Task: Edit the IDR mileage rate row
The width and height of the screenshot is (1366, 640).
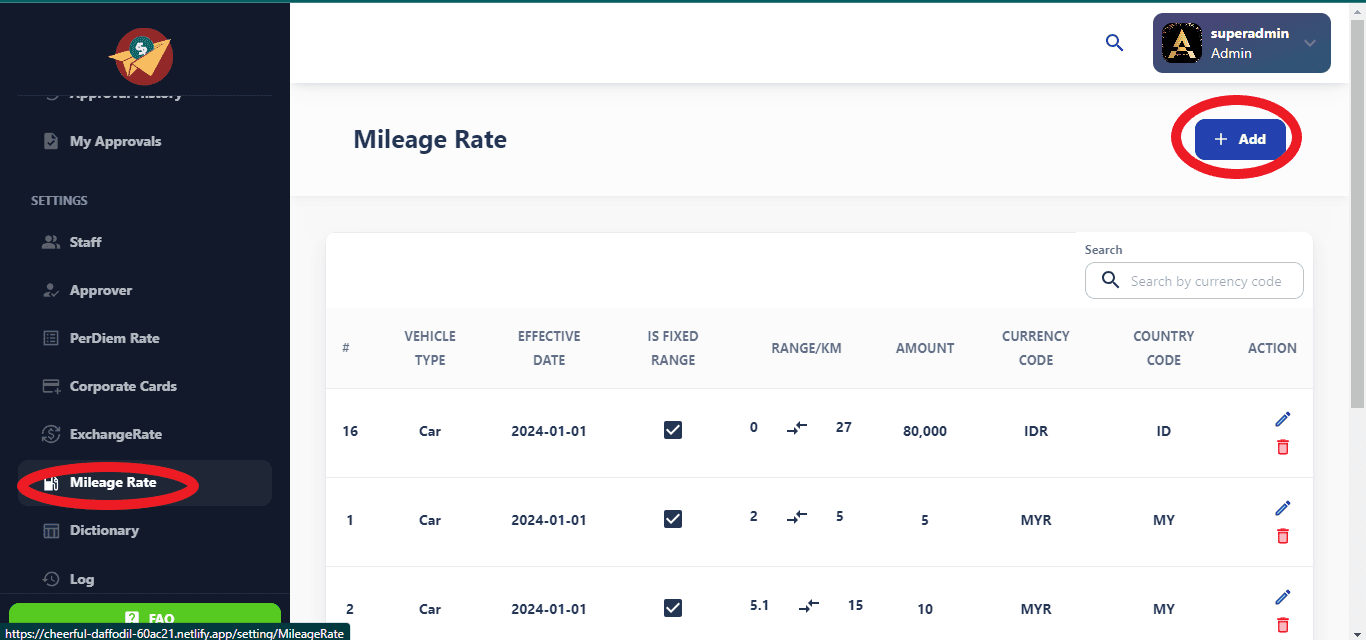Action: click(x=1283, y=418)
